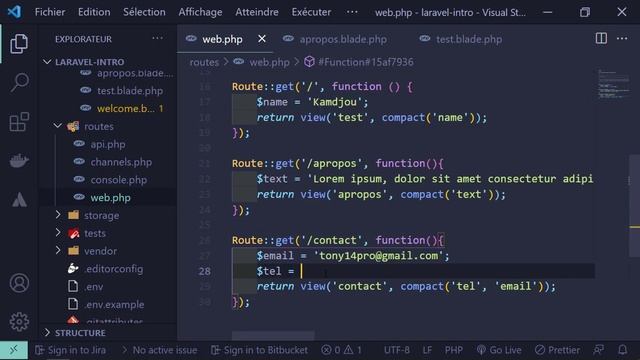This screenshot has height=360, width=640.
Task: Click the editor horizontal scrollbar
Action: (x=273, y=336)
